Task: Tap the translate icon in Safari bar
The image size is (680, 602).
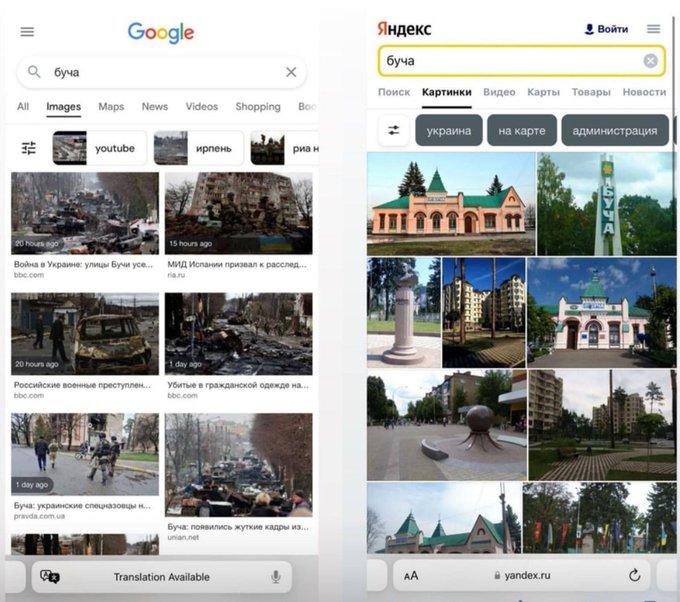Action: [49, 576]
